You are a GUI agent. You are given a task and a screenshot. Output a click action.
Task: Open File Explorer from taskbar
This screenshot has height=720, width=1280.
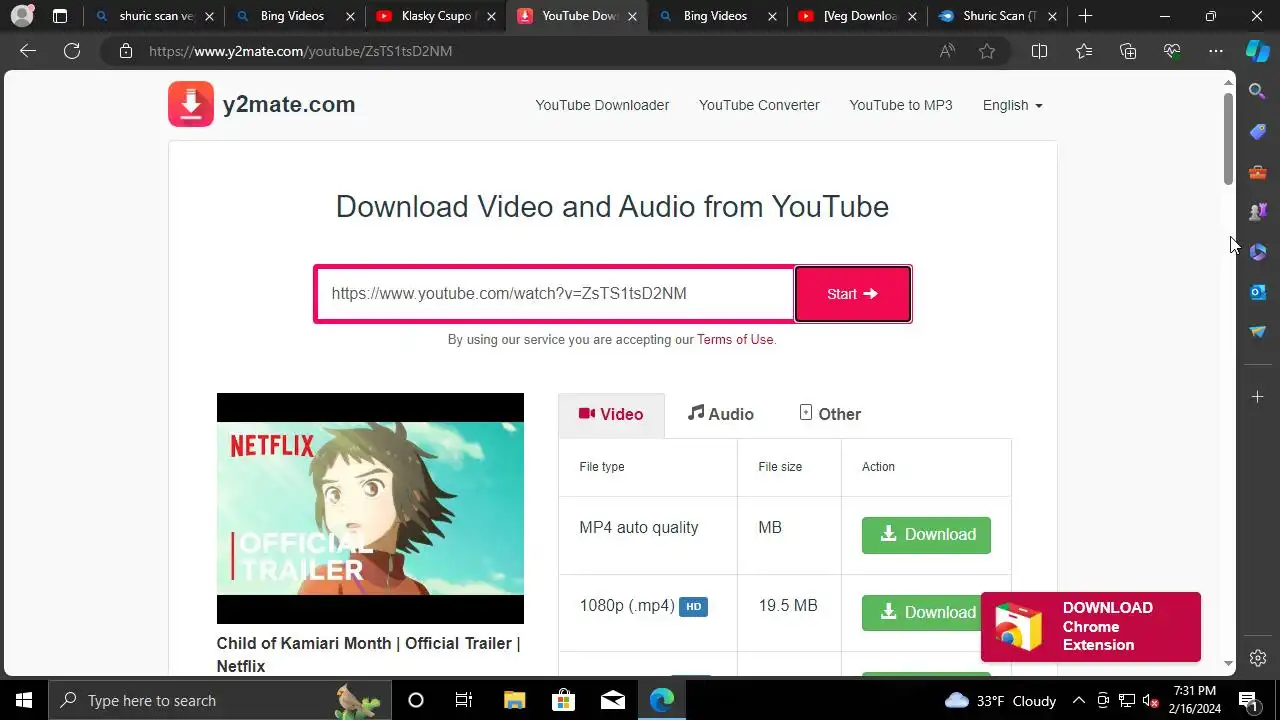coord(514,700)
